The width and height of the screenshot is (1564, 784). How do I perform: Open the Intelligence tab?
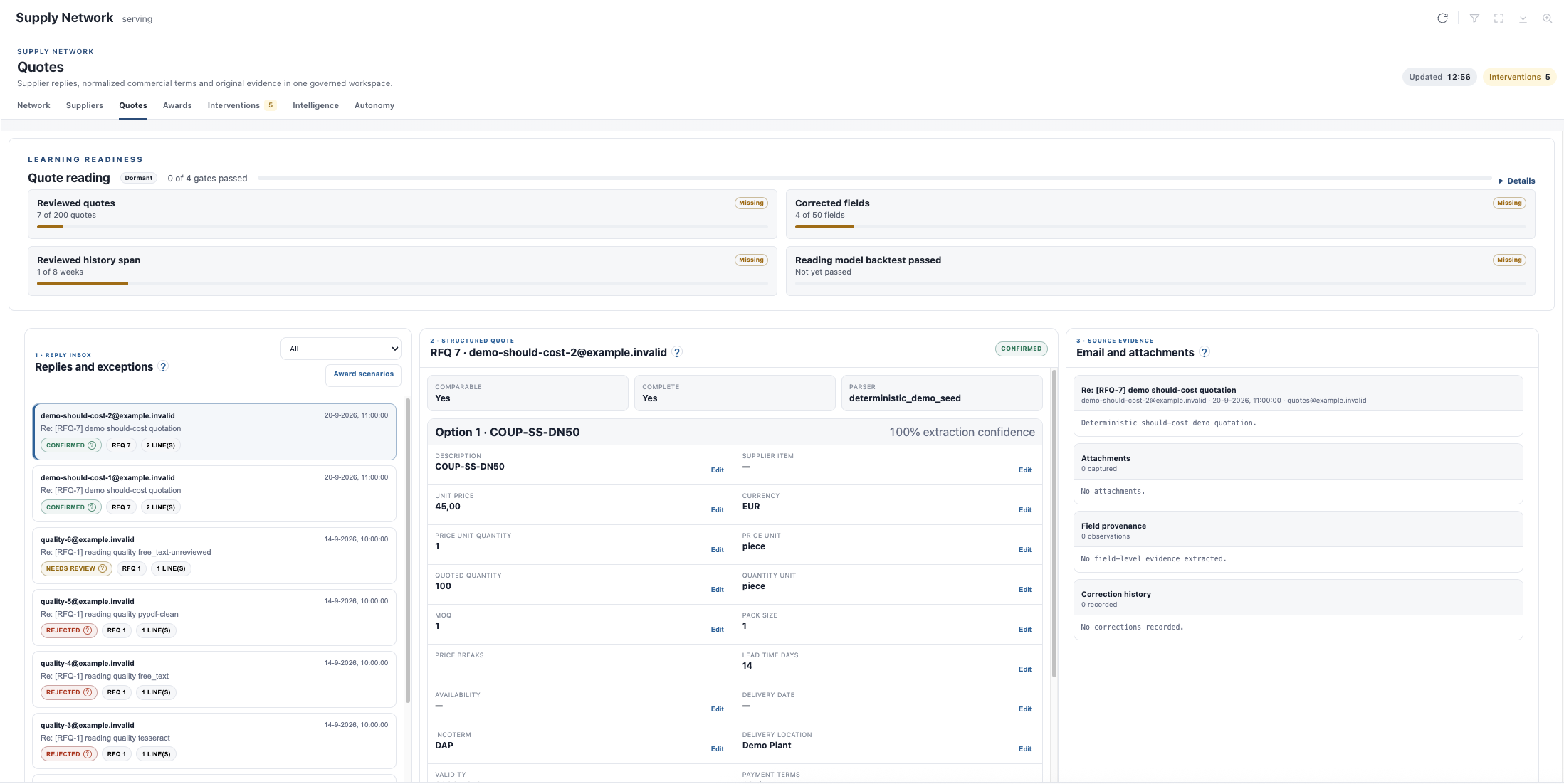(x=315, y=105)
